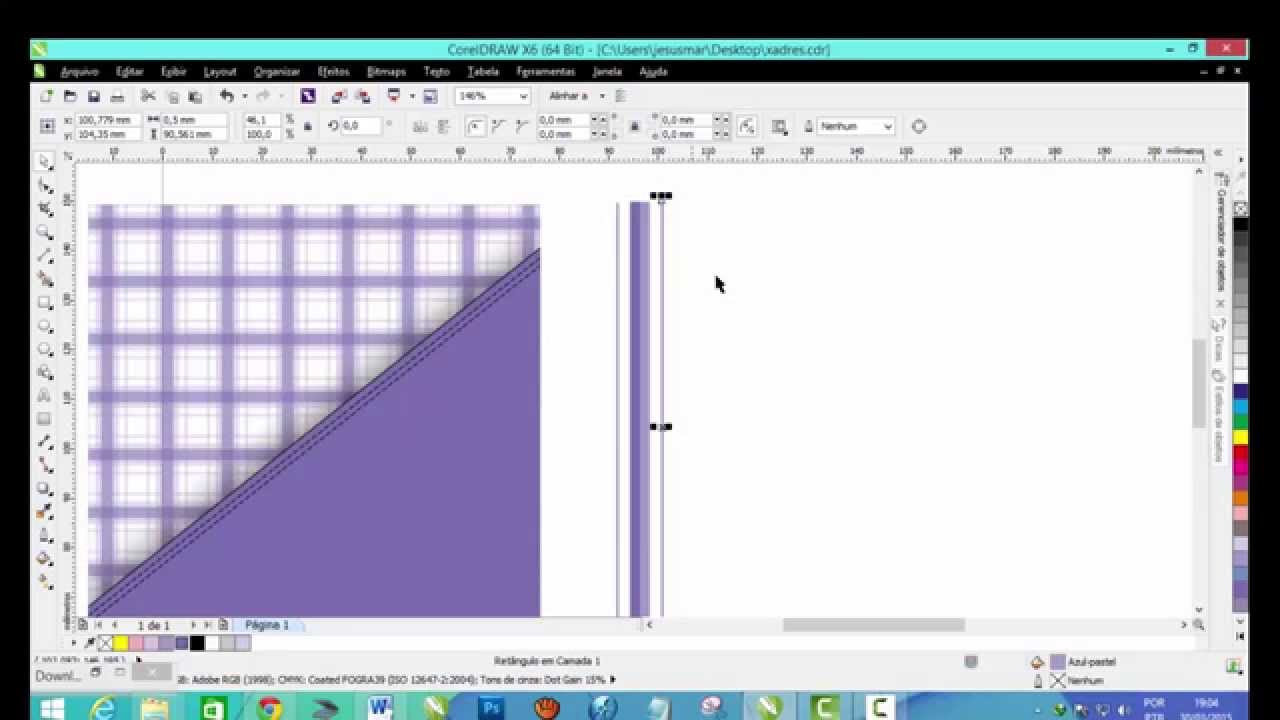
Task: Click the Undo arrow icon
Action: (x=227, y=96)
